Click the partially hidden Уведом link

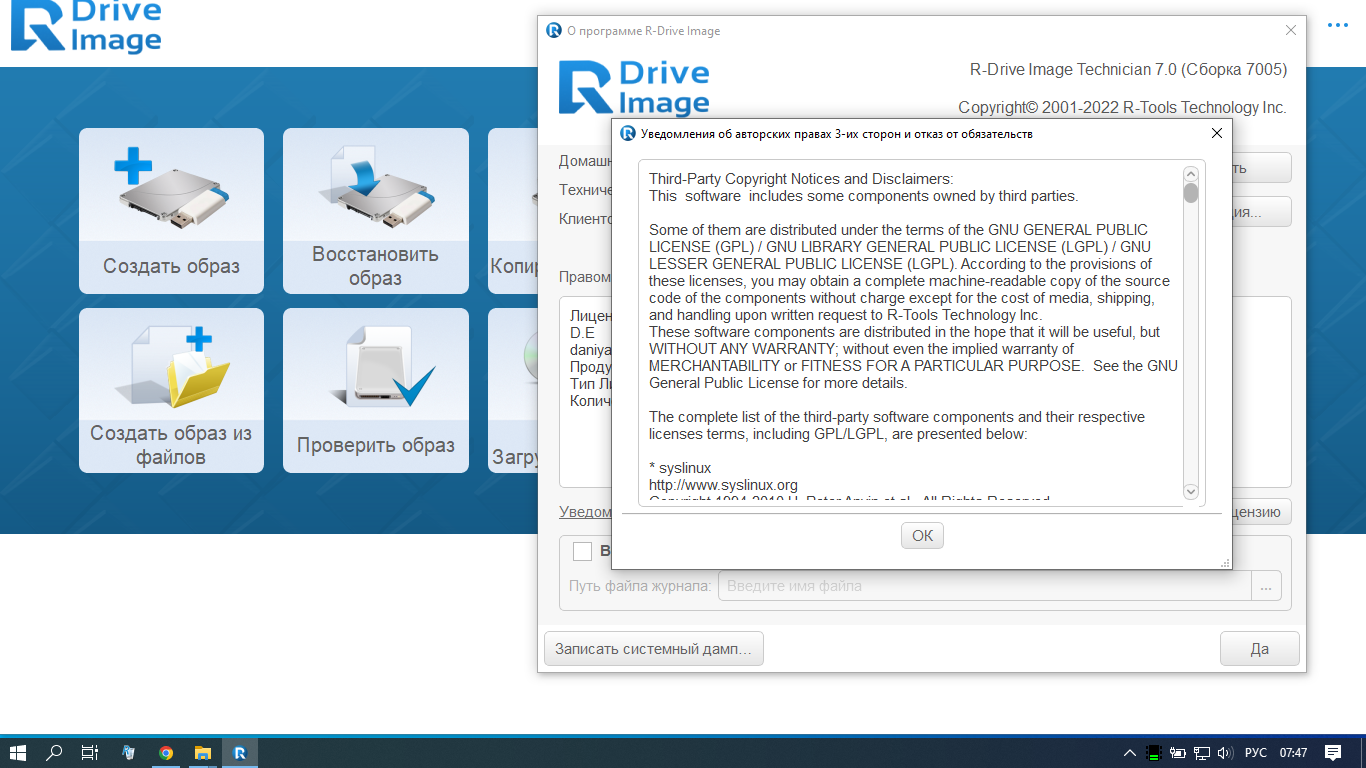(x=585, y=512)
